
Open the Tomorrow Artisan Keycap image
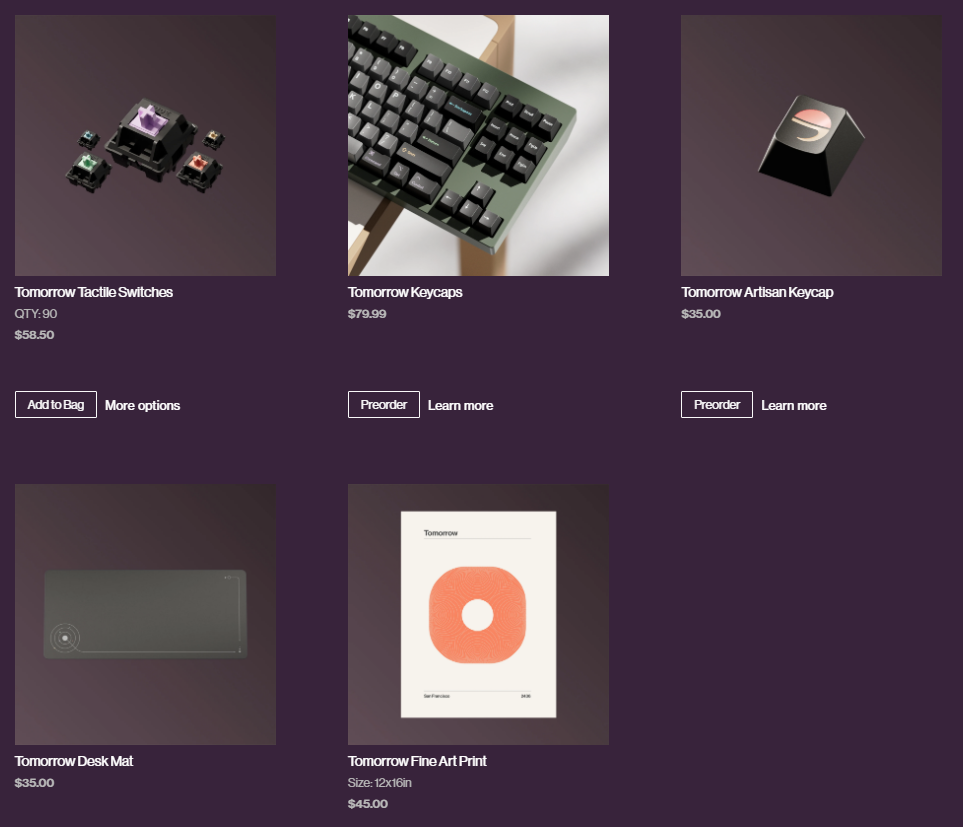click(811, 146)
